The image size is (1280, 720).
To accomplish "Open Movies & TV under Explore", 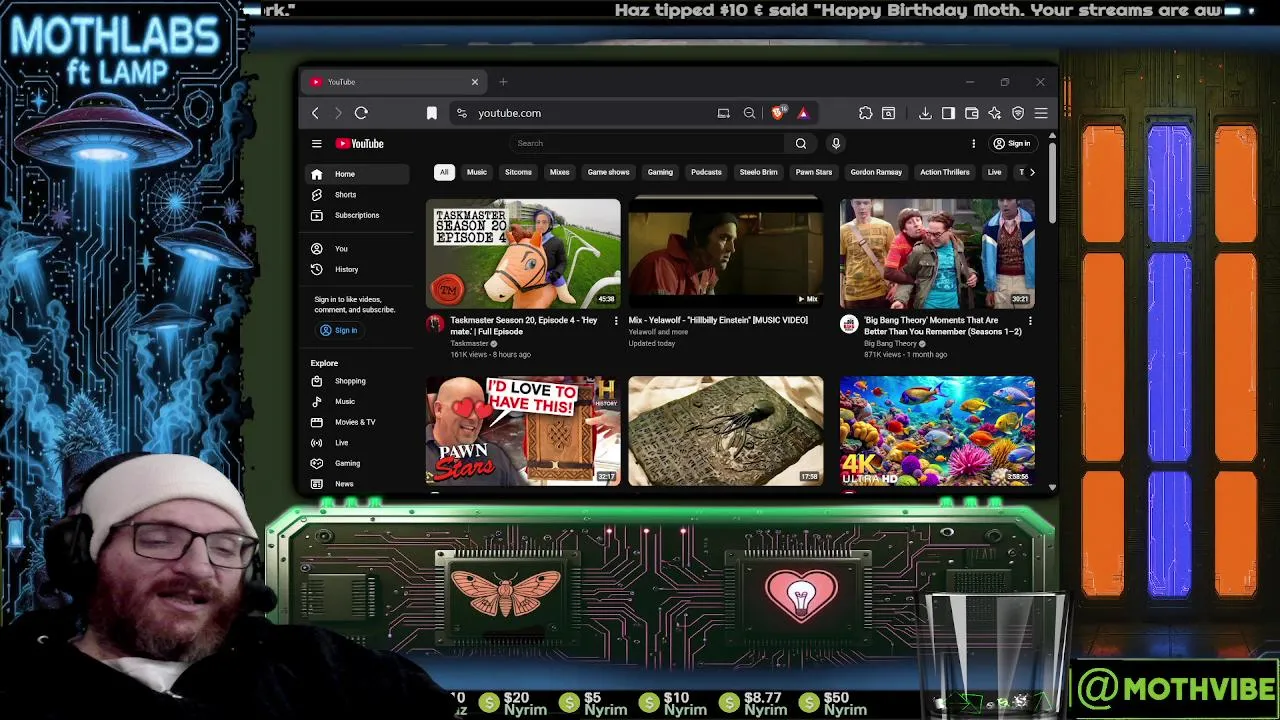I will pos(358,422).
